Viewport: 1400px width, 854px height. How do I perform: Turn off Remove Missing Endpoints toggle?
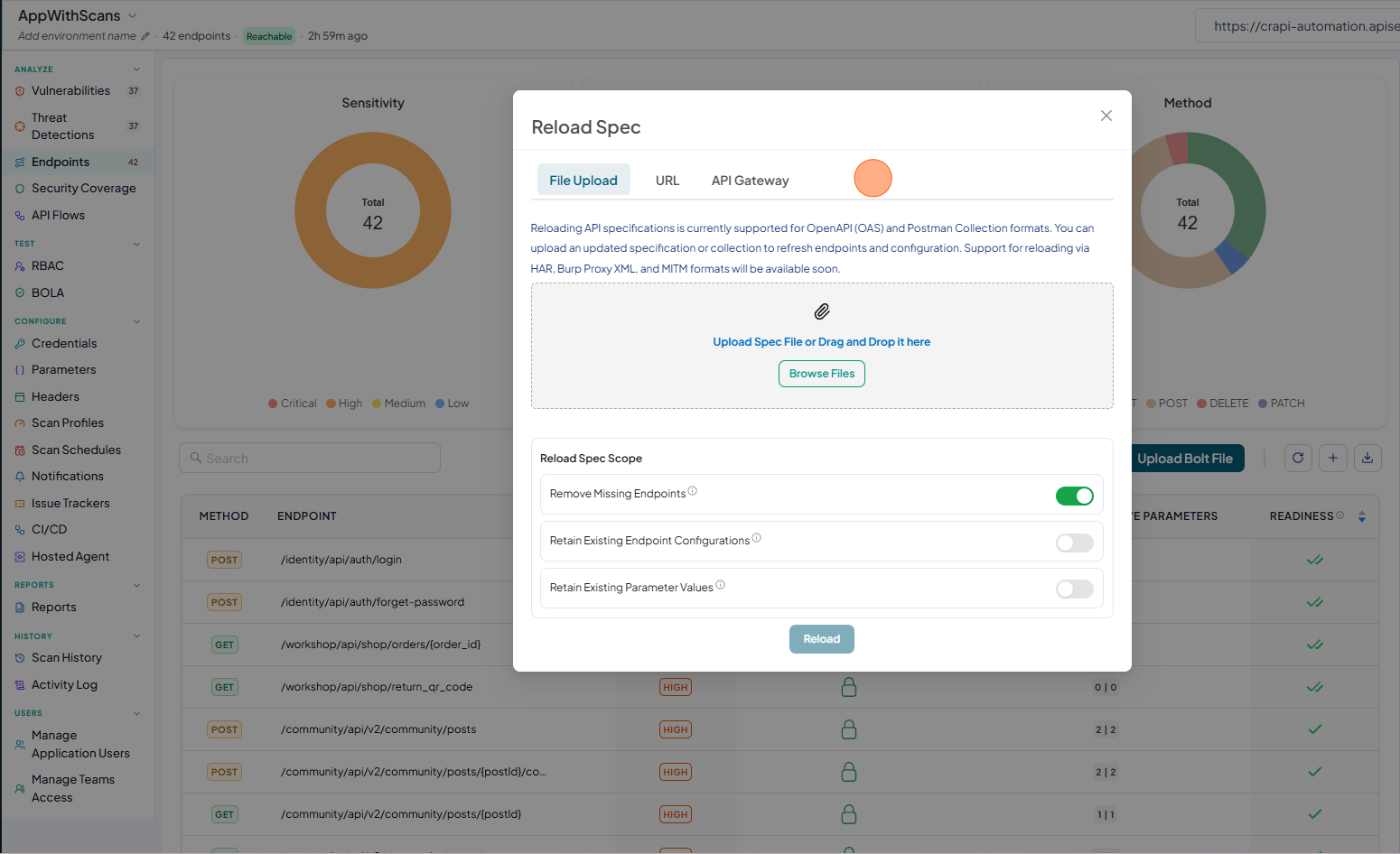pyautogui.click(x=1075, y=496)
